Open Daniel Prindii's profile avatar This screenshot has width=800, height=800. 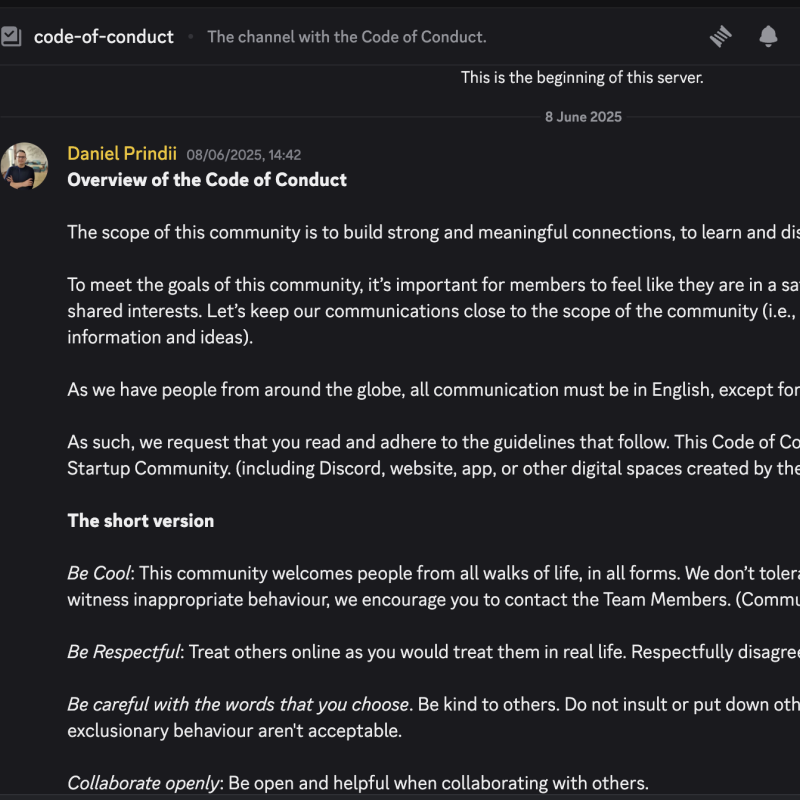coord(25,166)
